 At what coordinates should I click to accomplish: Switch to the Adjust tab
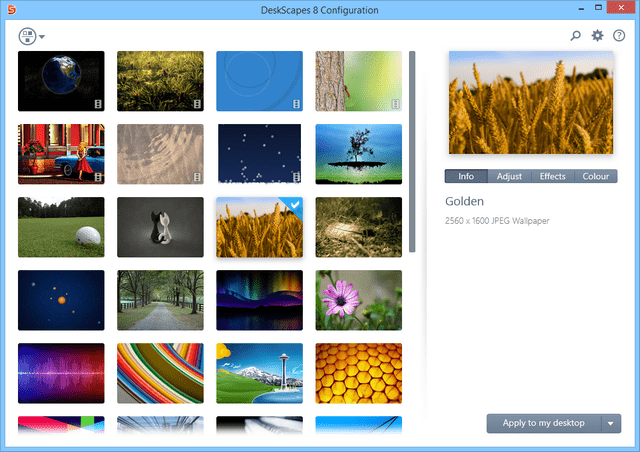(x=509, y=176)
